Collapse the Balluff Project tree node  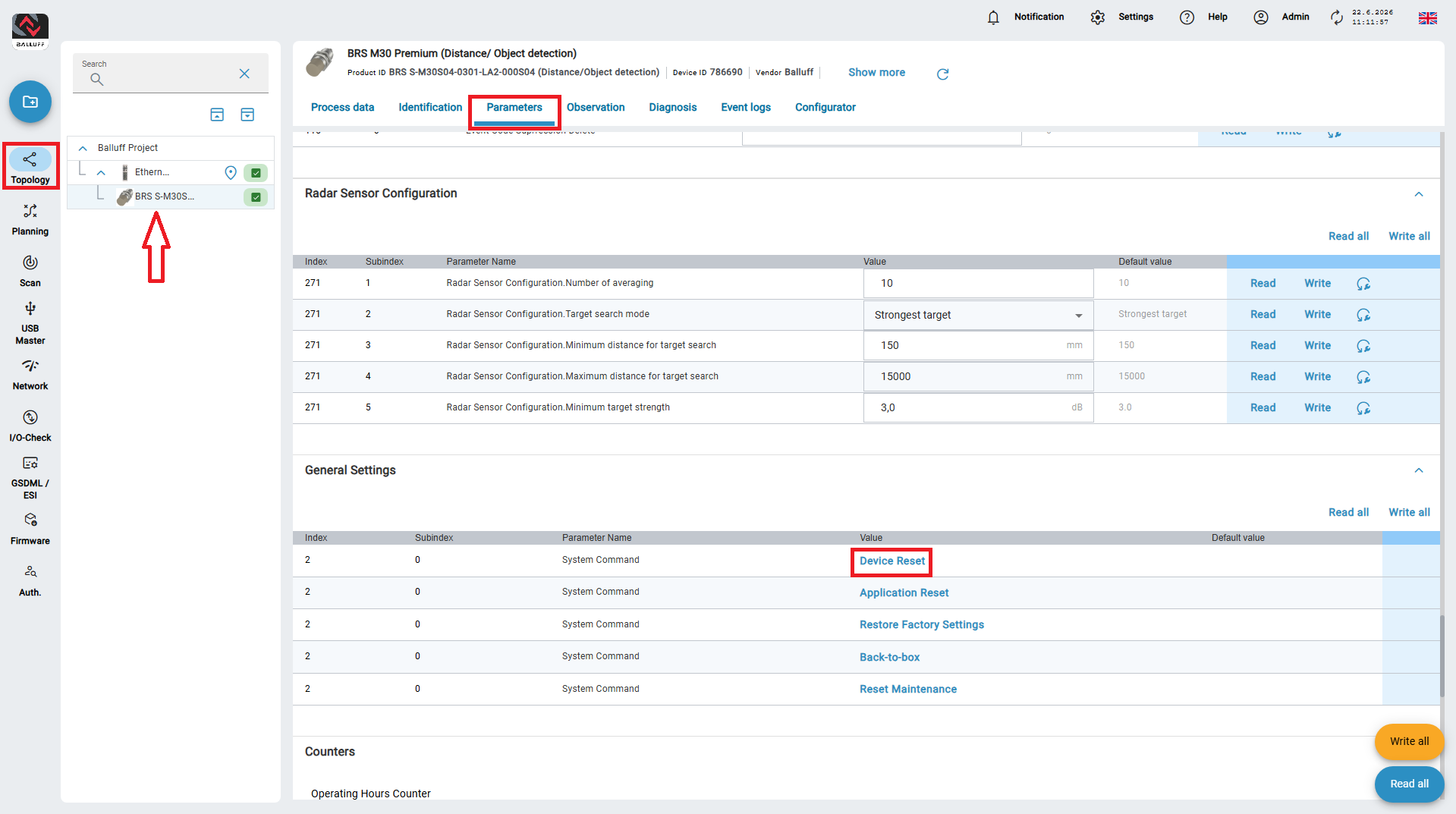pos(83,148)
